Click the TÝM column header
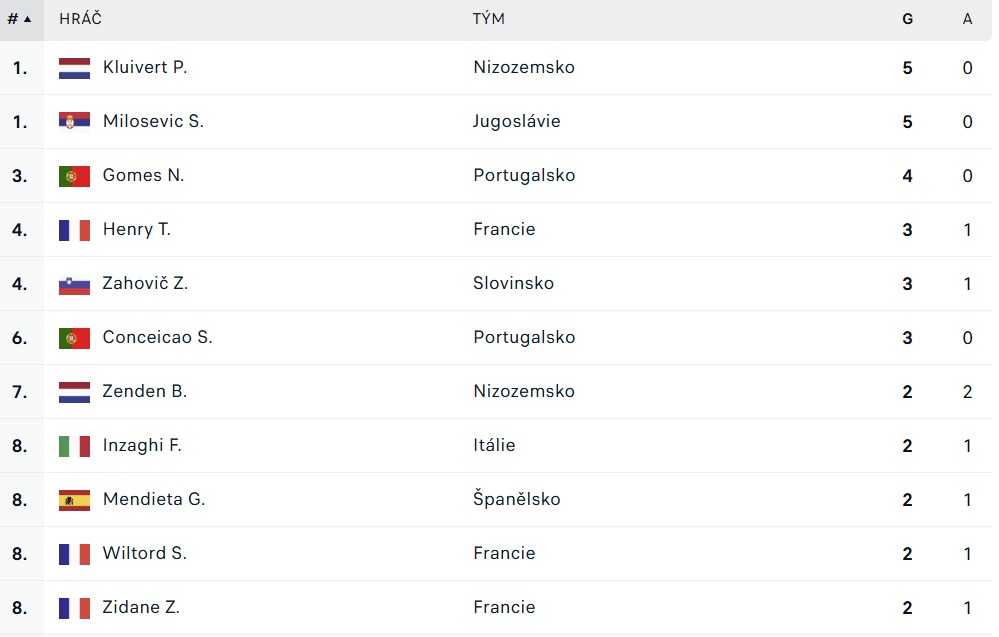Viewport: 999px width, 637px height. [489, 19]
